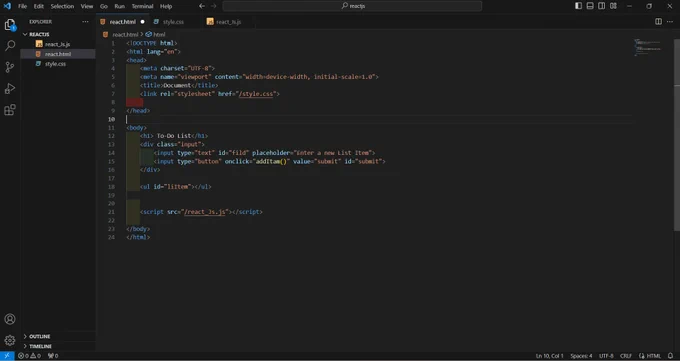Open the Selection menu

click(x=62, y=6)
